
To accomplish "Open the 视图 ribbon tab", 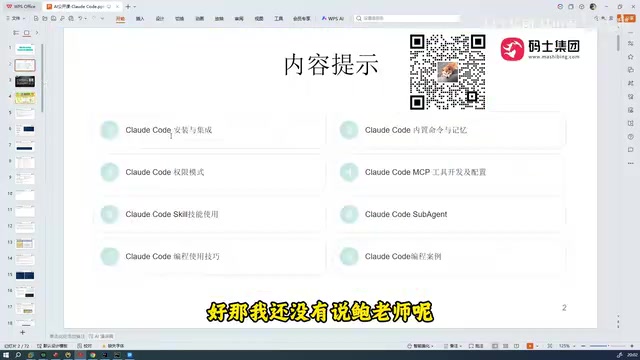I will 259,19.
